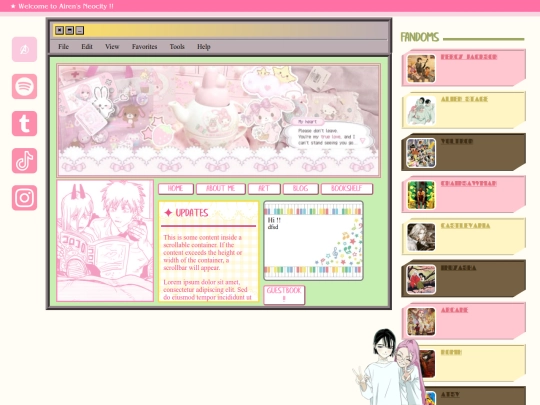Open the Tumblr icon link
The height and width of the screenshot is (405, 540).
24,124
